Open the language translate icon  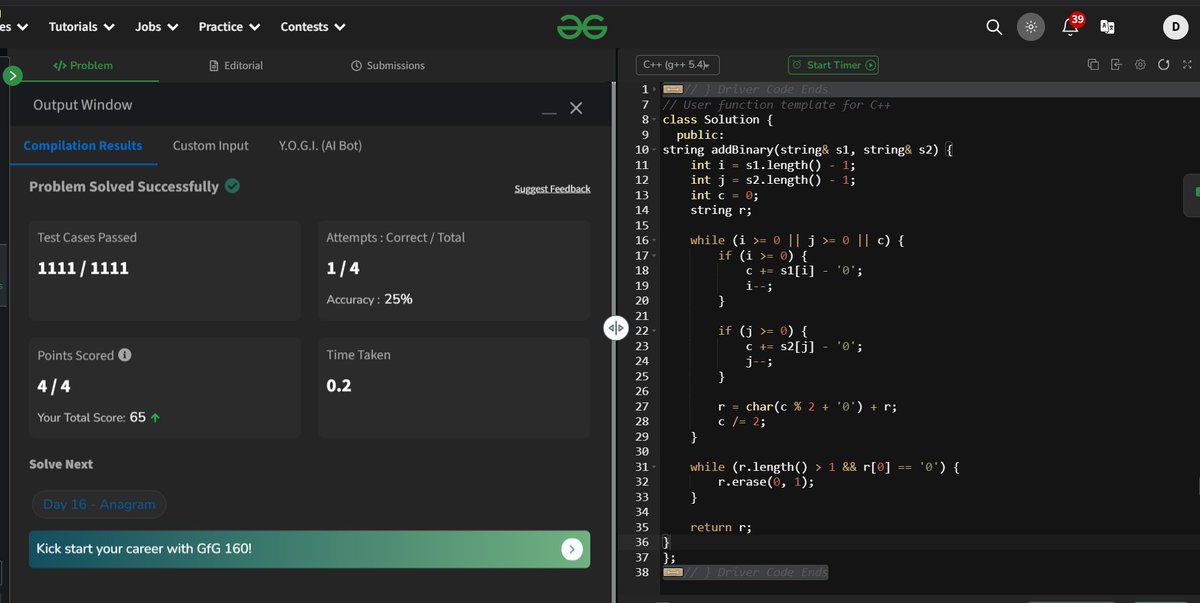point(1107,27)
